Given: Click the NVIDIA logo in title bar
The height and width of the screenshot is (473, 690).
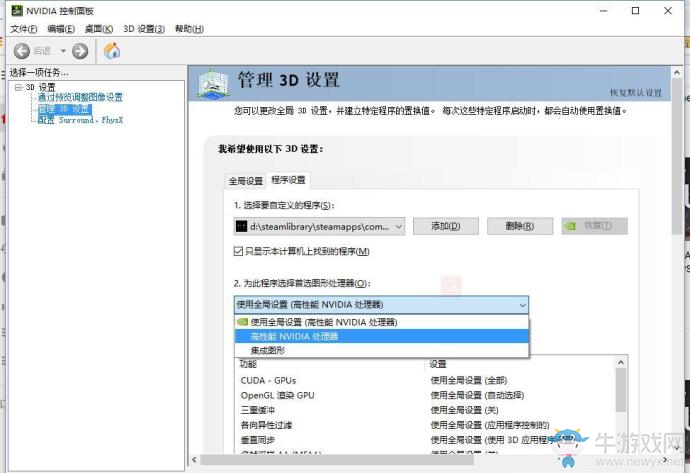Looking at the screenshot, I should pyautogui.click(x=17, y=10).
